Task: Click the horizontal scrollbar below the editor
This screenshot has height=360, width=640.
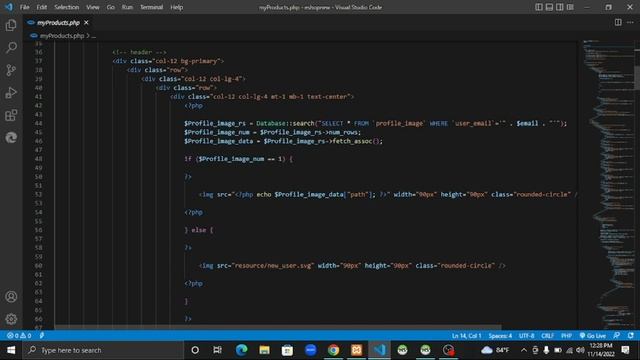Action: coord(278,327)
